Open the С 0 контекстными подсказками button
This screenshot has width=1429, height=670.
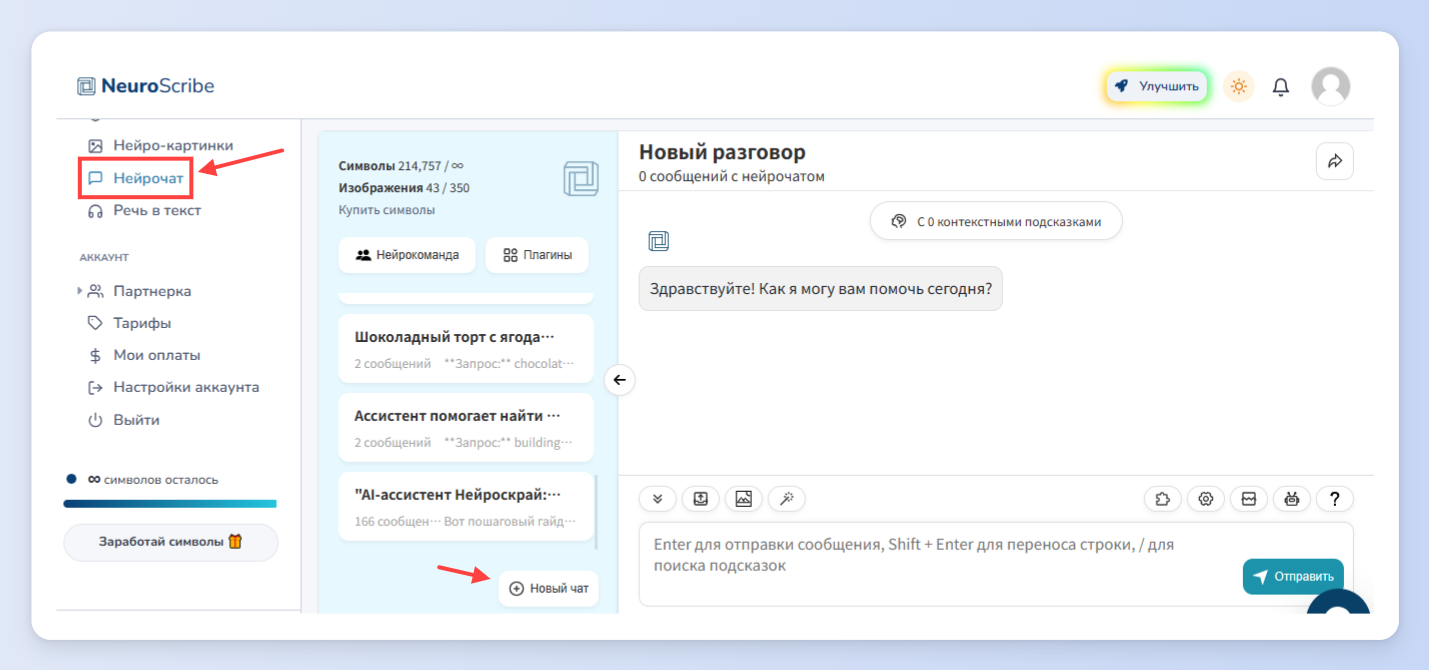pyautogui.click(x=996, y=221)
